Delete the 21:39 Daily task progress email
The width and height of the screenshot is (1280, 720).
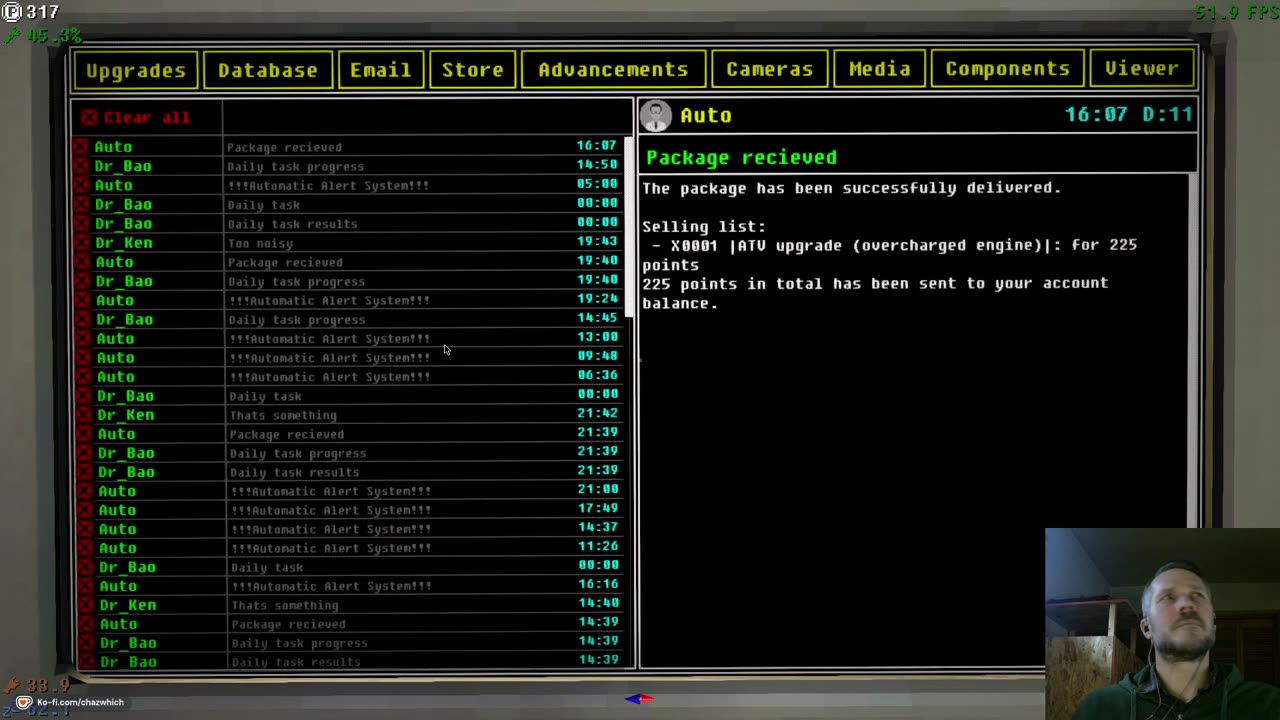pos(84,452)
